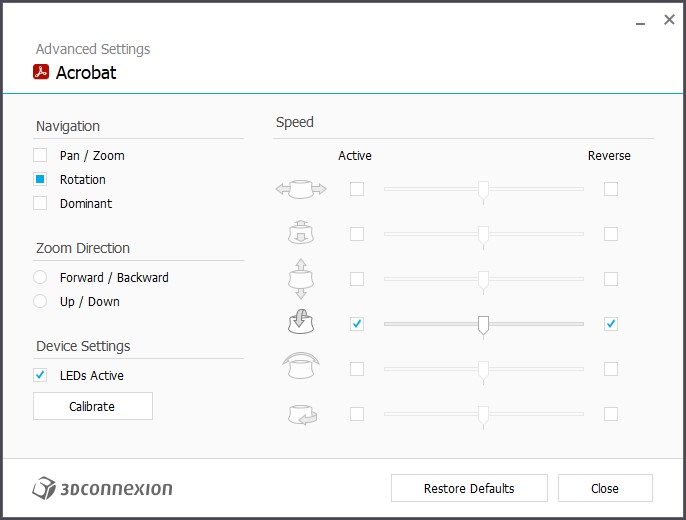Click the zoom forward/backward speed slider

click(484, 234)
